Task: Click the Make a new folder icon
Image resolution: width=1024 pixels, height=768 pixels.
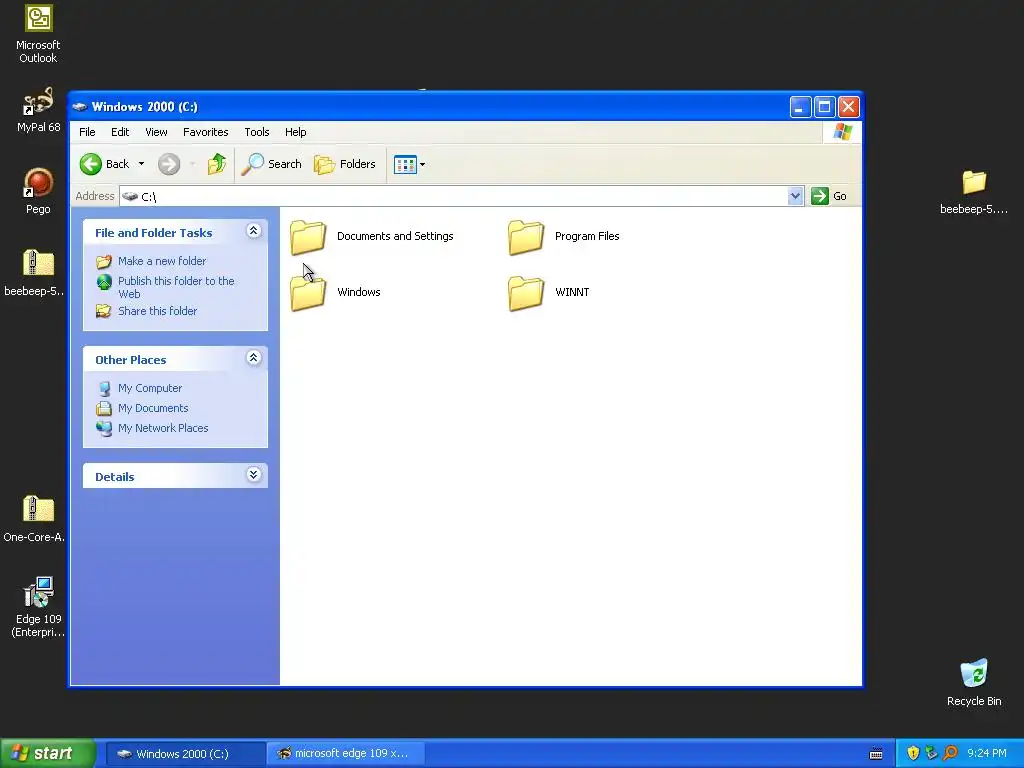Action: [104, 262]
